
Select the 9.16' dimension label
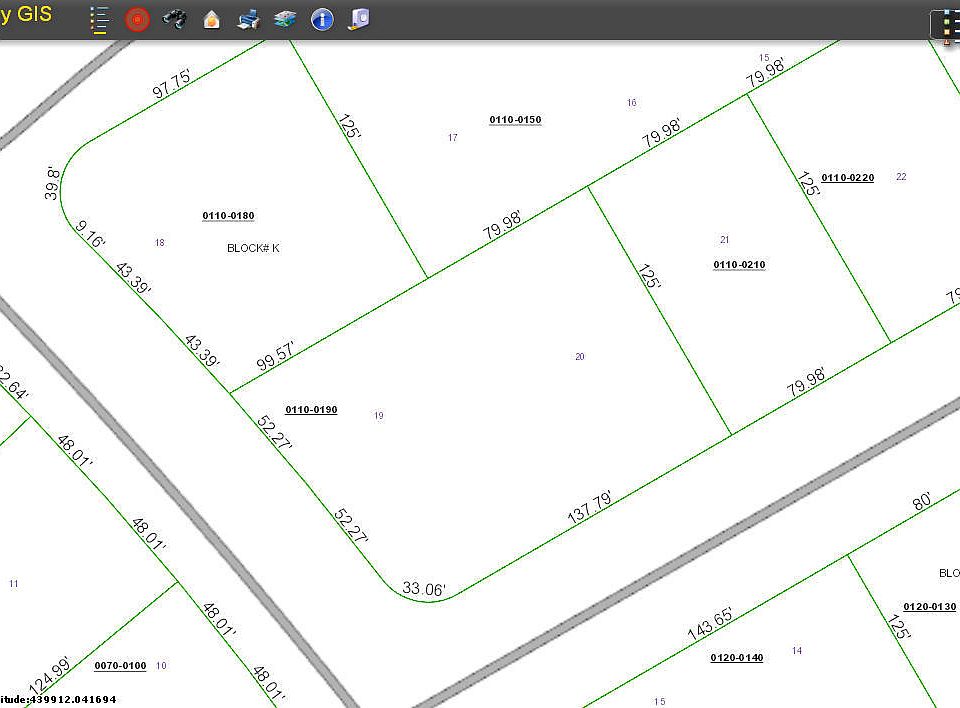90,235
